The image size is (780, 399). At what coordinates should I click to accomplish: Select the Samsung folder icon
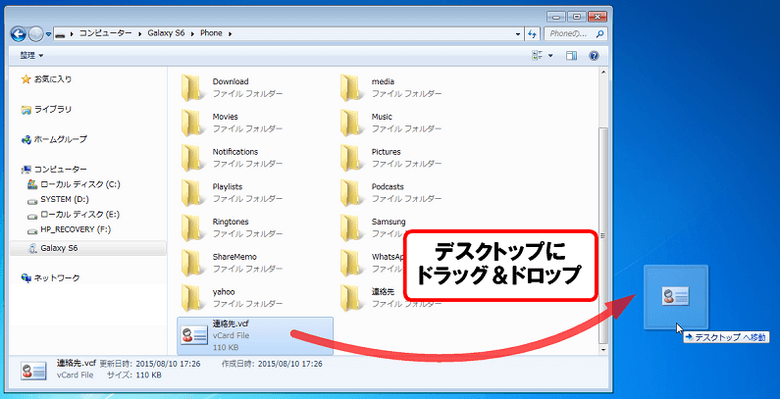point(352,227)
